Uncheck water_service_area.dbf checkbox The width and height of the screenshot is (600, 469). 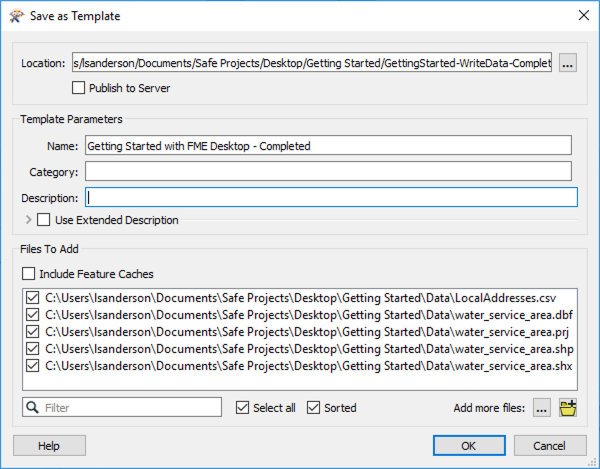tap(33, 315)
